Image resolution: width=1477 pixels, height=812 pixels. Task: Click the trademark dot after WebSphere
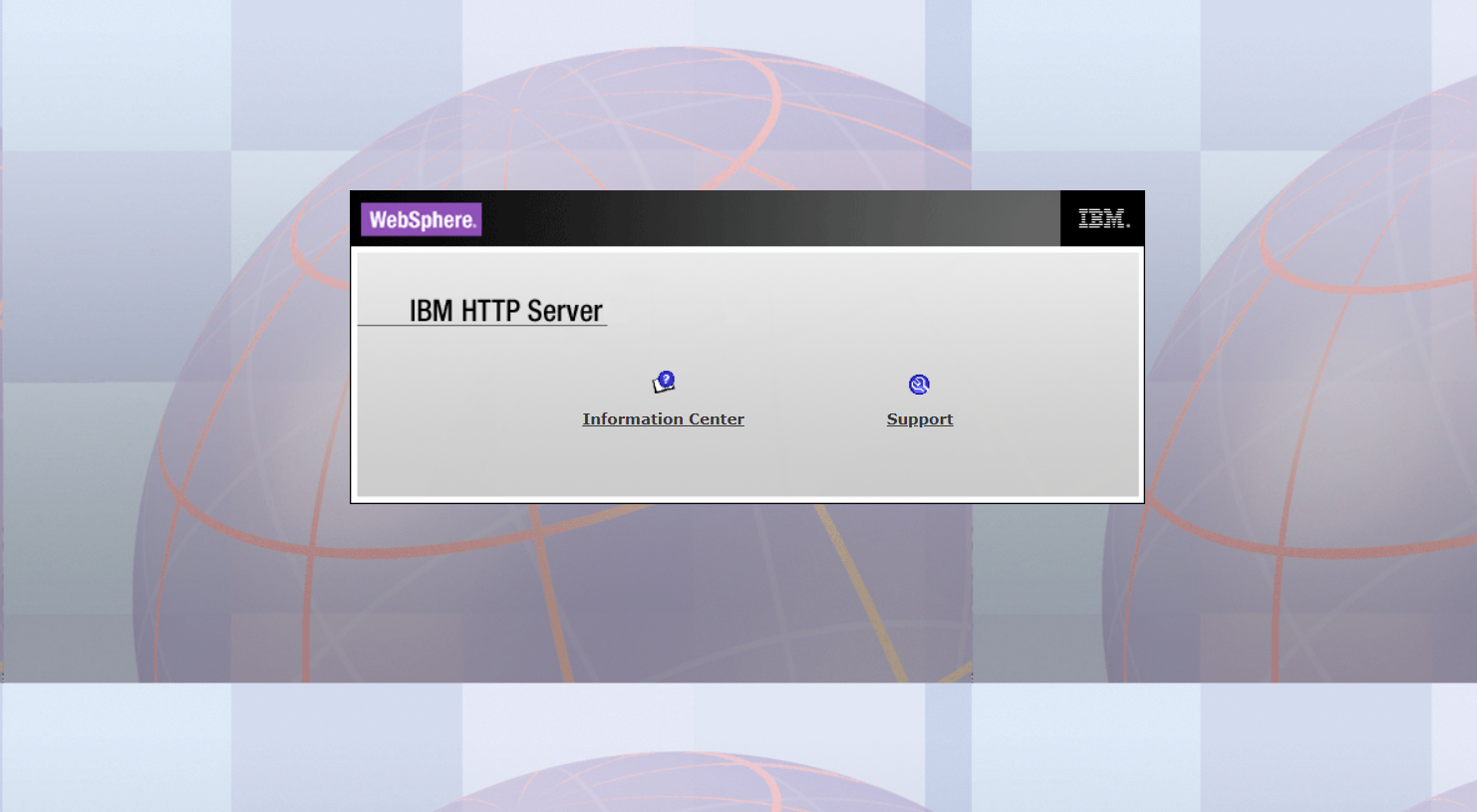click(x=476, y=225)
